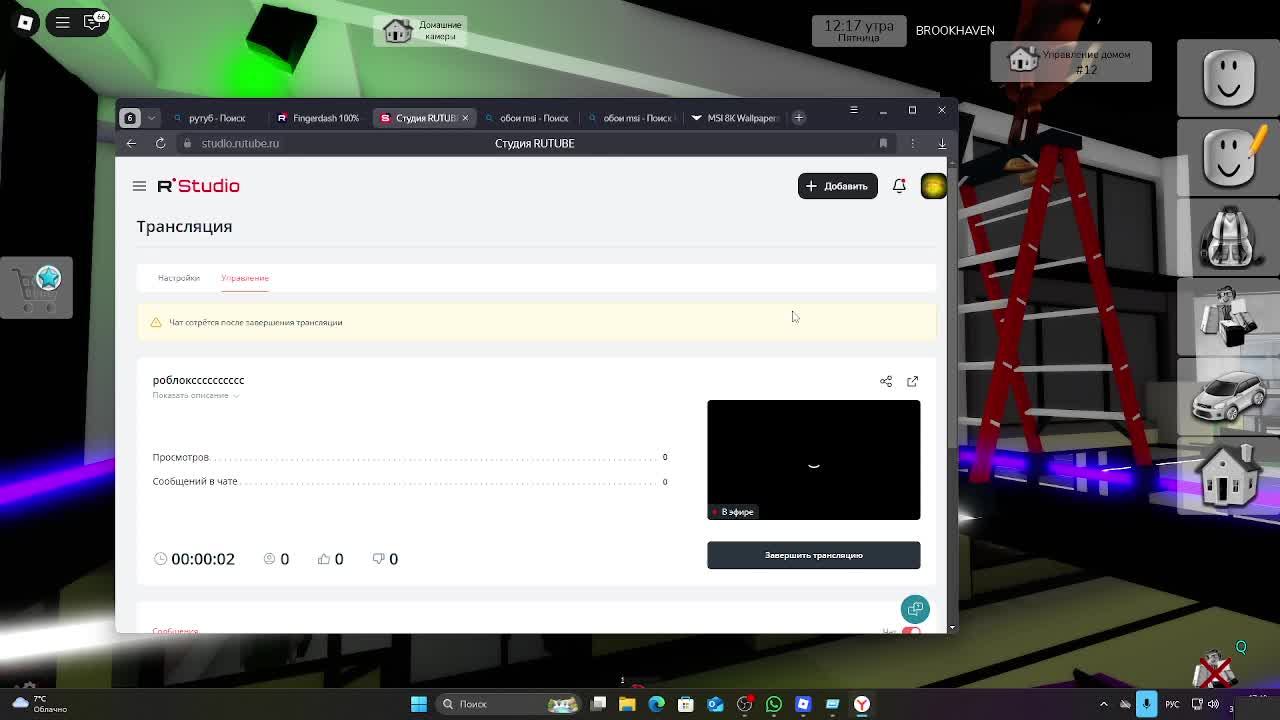
Task: Show hidden system tray icons
Action: click(x=1104, y=704)
